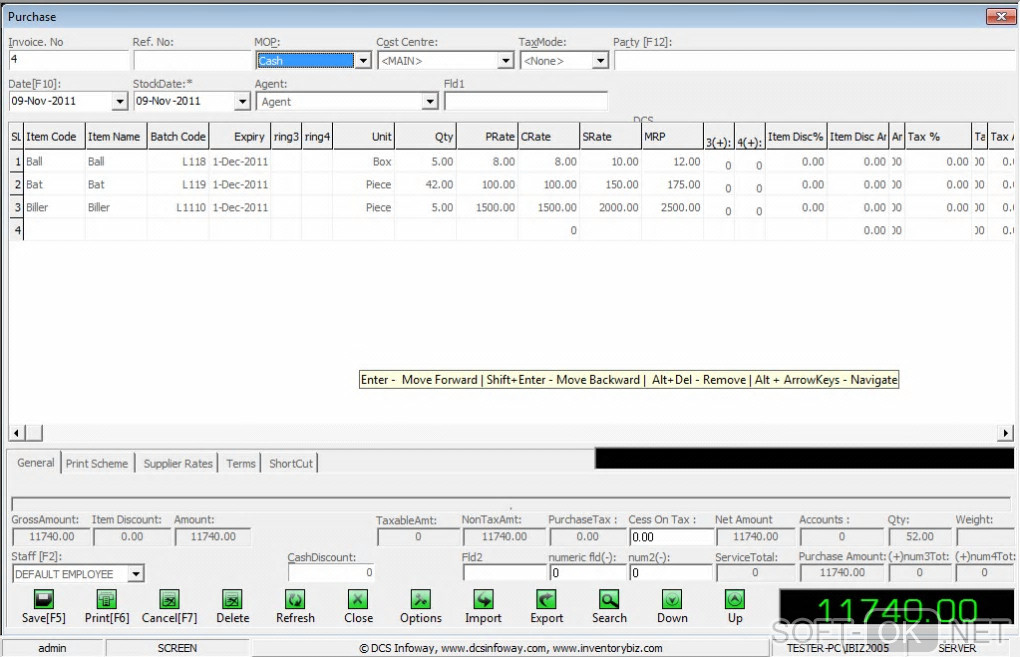The height and width of the screenshot is (657, 1020).
Task: Open the Terms tab
Action: pos(241,463)
